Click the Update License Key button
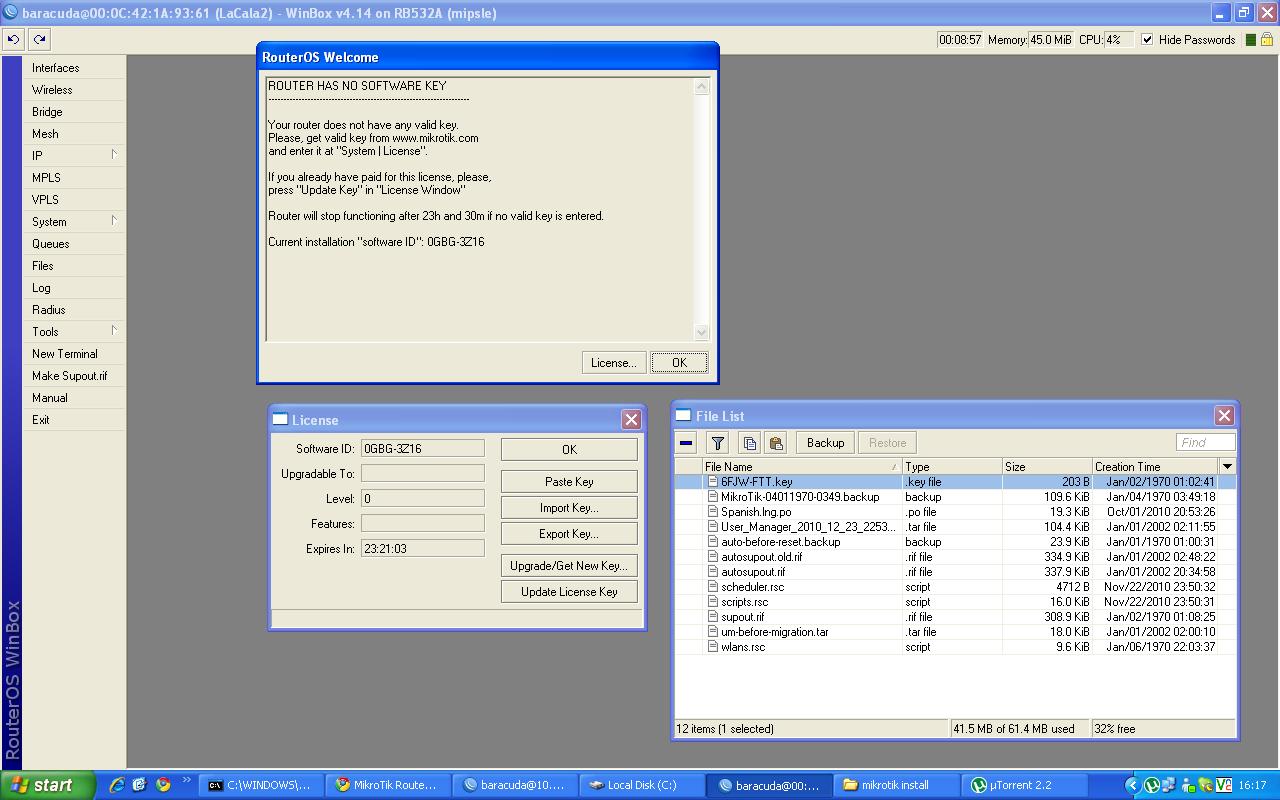 click(569, 592)
